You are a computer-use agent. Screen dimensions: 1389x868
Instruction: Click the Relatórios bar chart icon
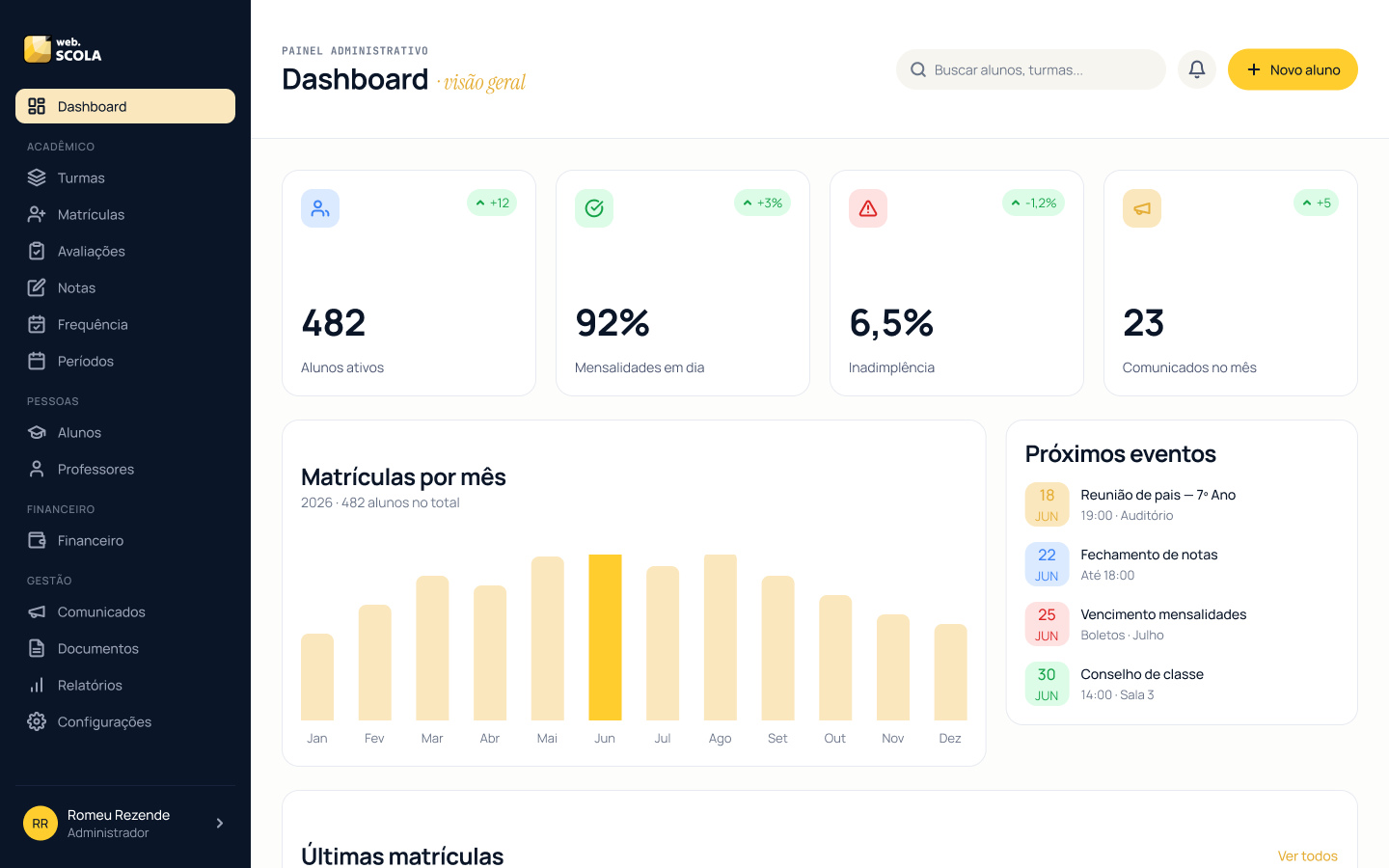pos(37,685)
